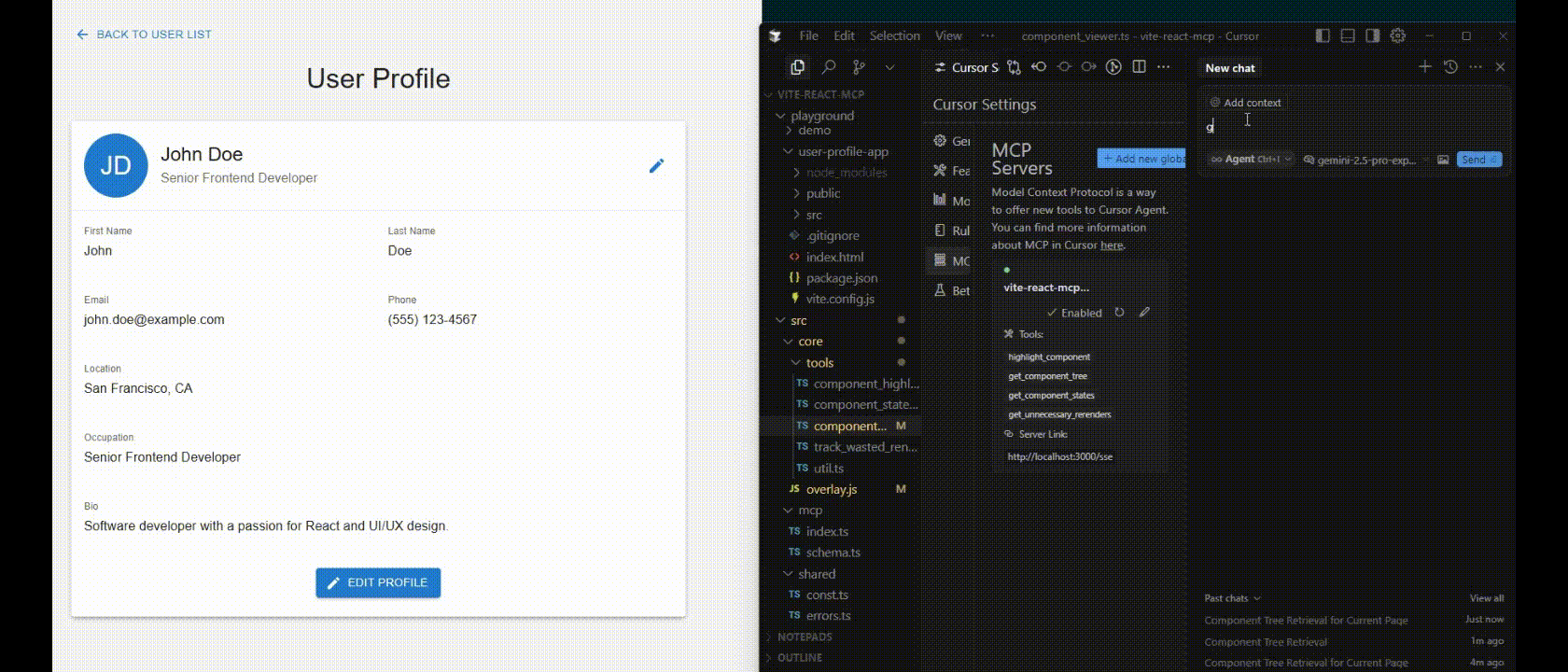Open index.html in file tree
The width and height of the screenshot is (1568, 672).
(834, 257)
